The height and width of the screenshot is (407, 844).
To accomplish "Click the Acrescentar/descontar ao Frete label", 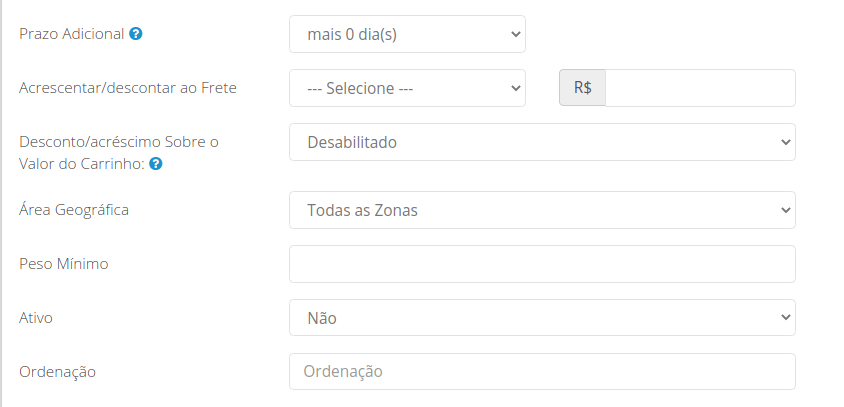I will (x=128, y=88).
